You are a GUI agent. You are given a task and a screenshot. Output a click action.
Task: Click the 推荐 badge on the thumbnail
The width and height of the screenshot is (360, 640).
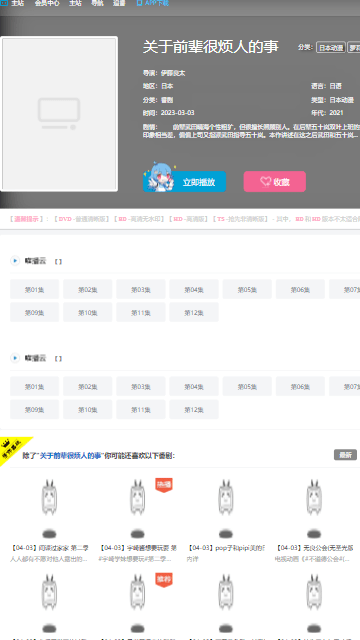click(164, 580)
